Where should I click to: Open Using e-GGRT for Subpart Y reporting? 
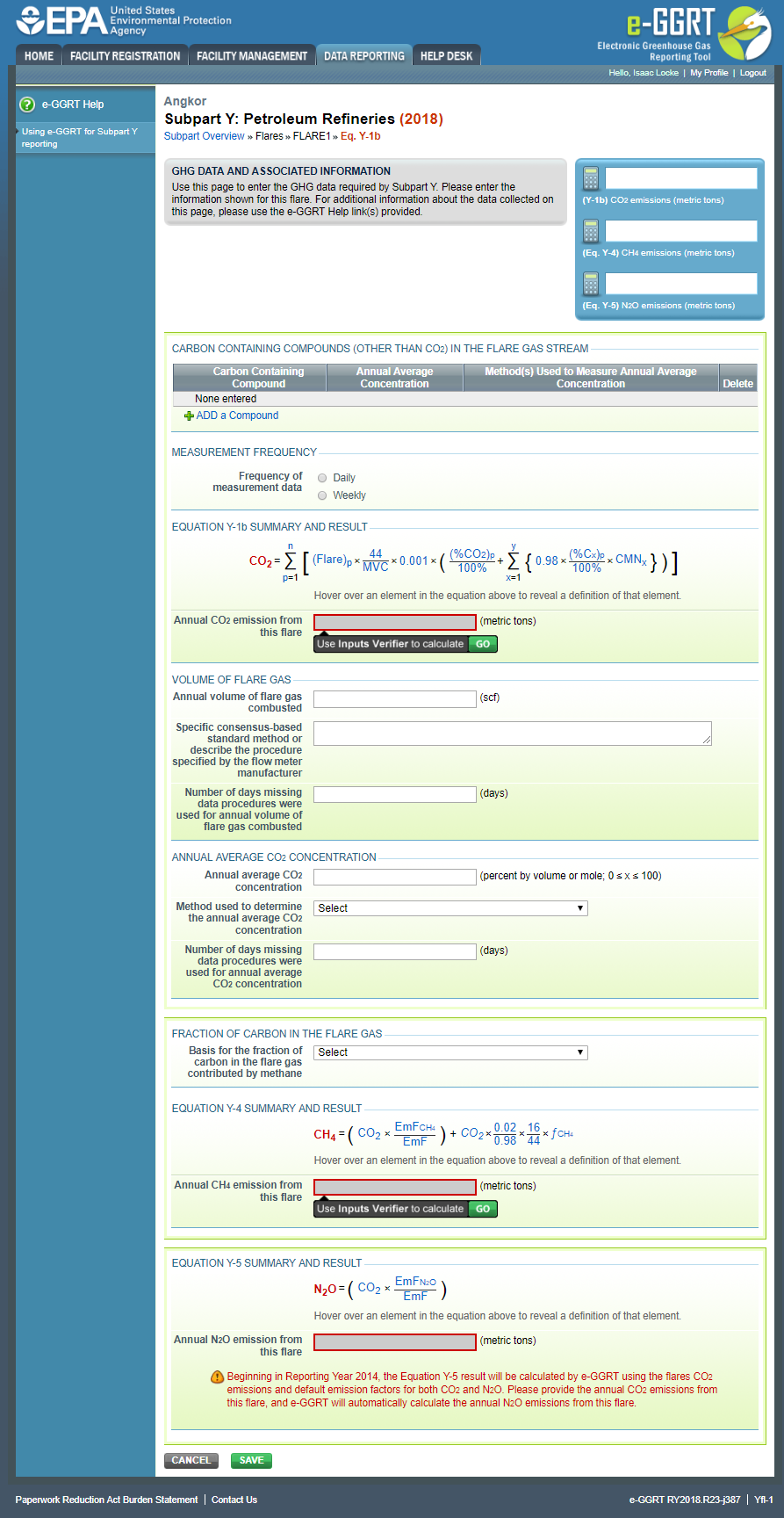[80, 138]
